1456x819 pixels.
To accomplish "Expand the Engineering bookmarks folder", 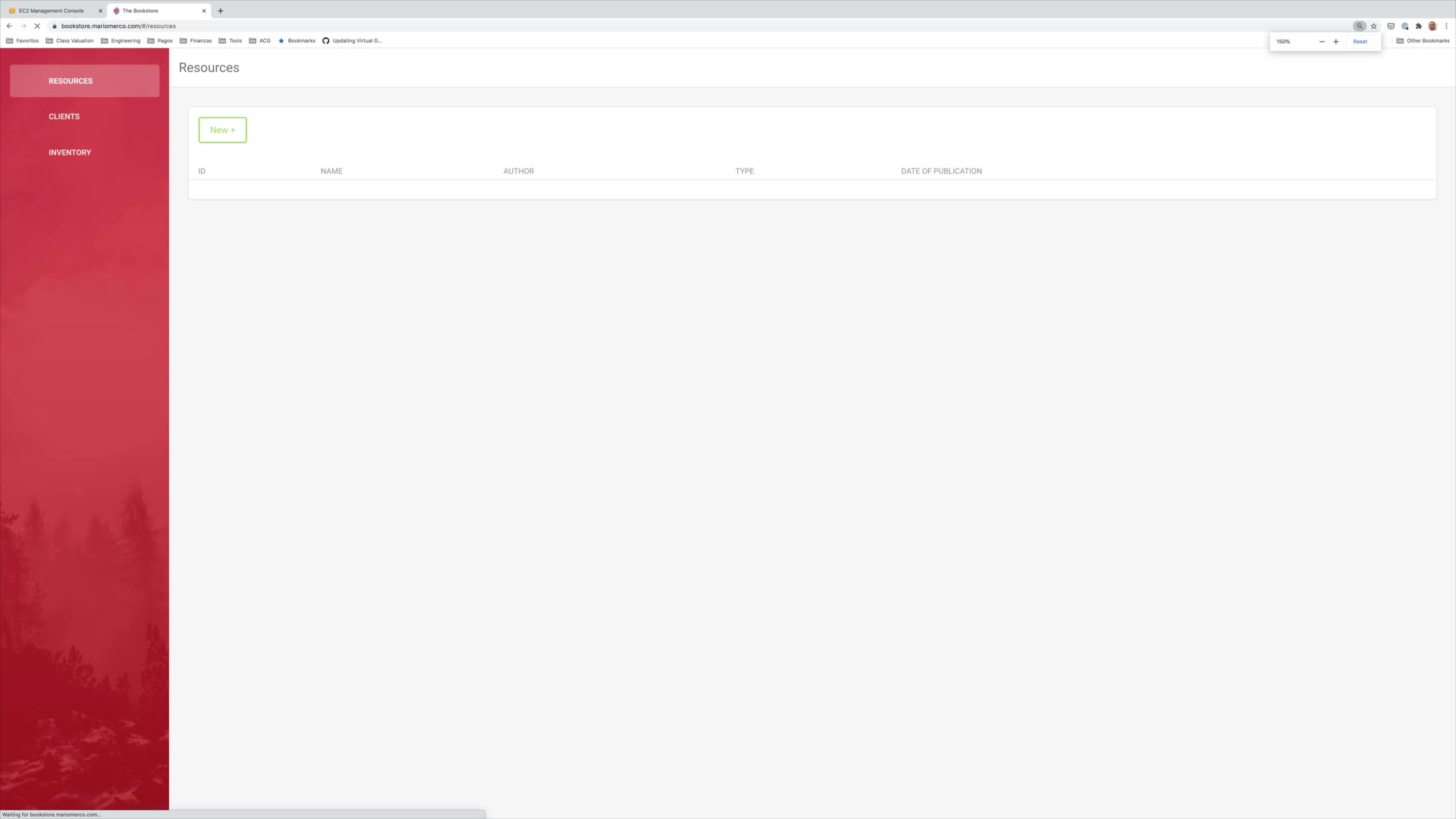I will [x=121, y=41].
